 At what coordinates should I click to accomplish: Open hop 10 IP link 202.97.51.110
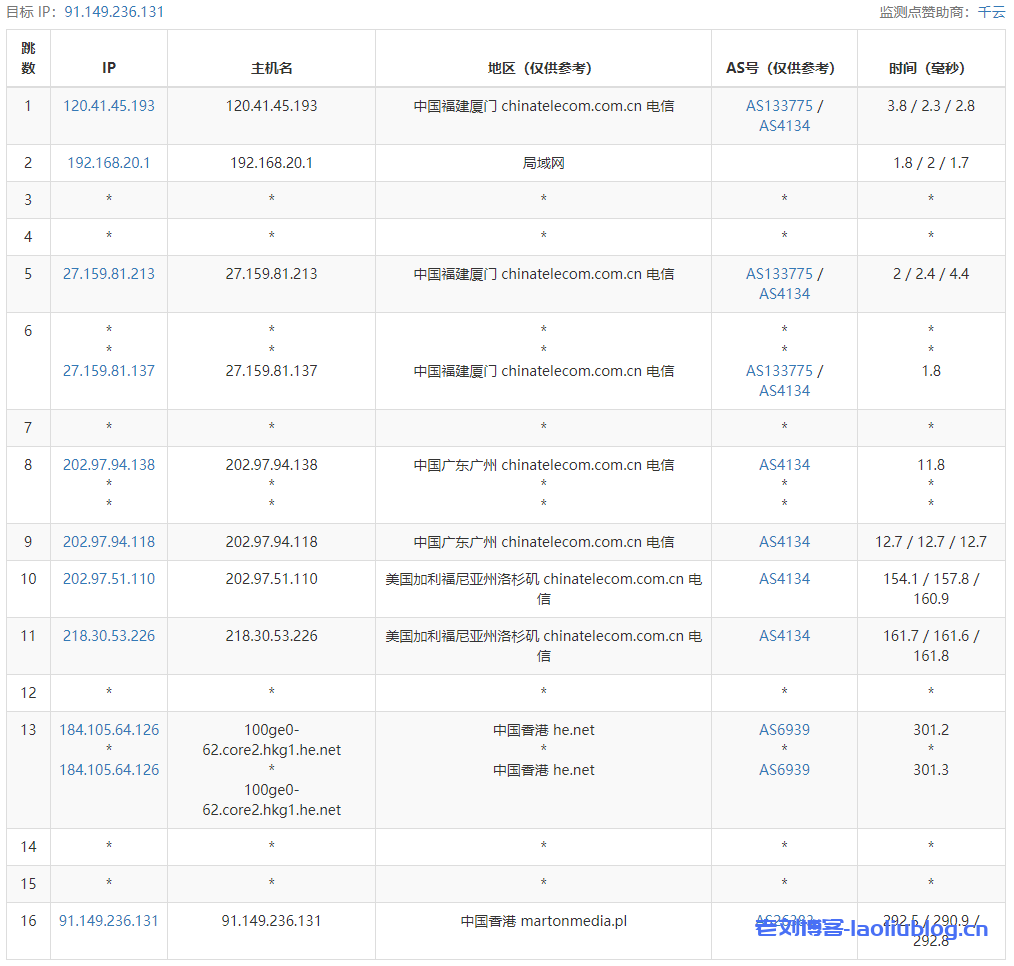109,578
